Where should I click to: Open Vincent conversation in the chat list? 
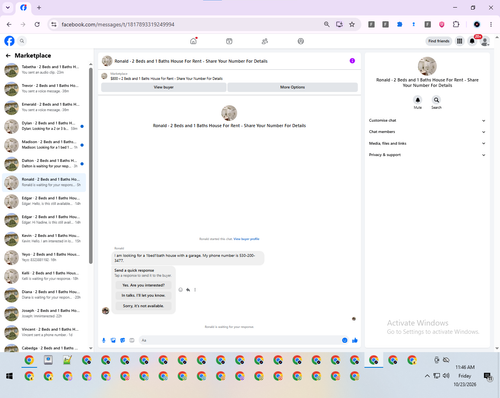(x=45, y=332)
